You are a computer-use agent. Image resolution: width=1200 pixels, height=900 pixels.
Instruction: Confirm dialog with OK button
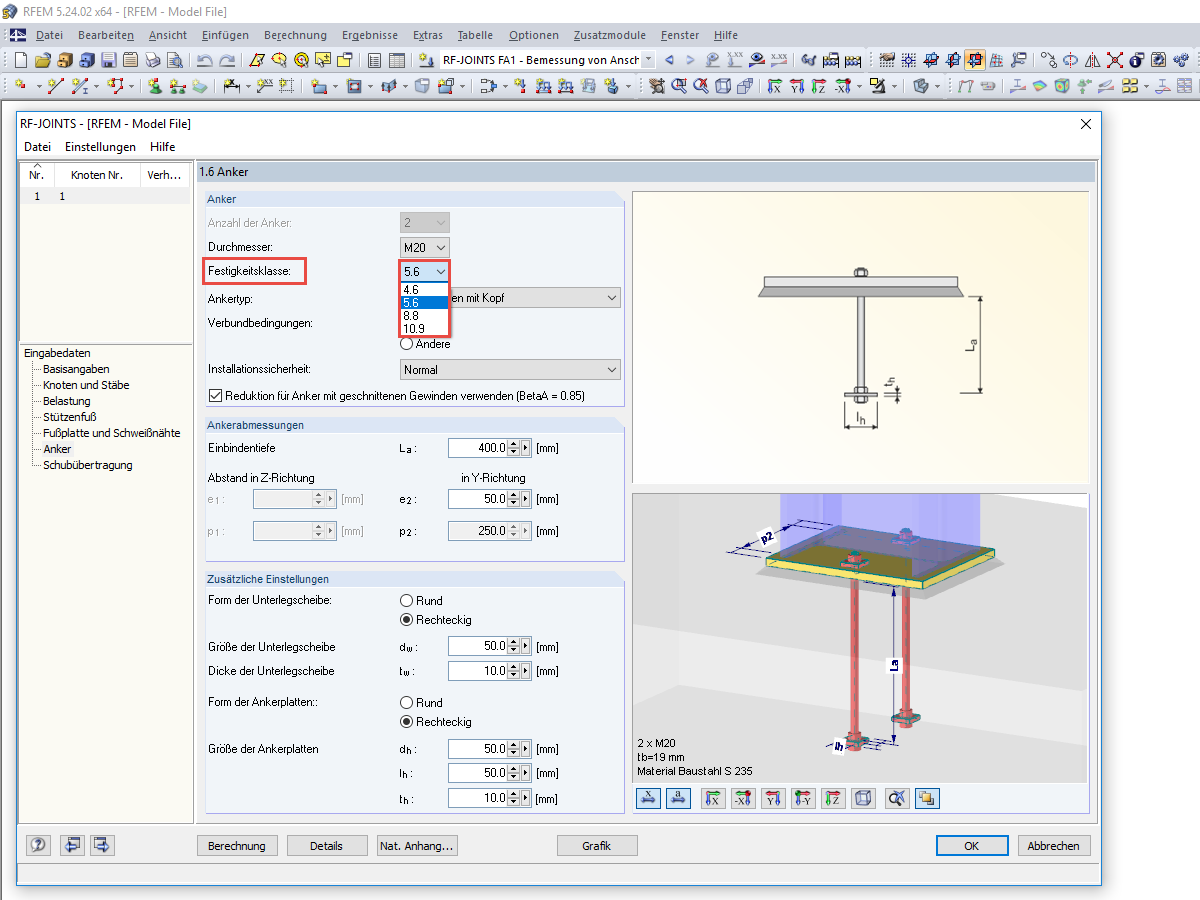(971, 846)
